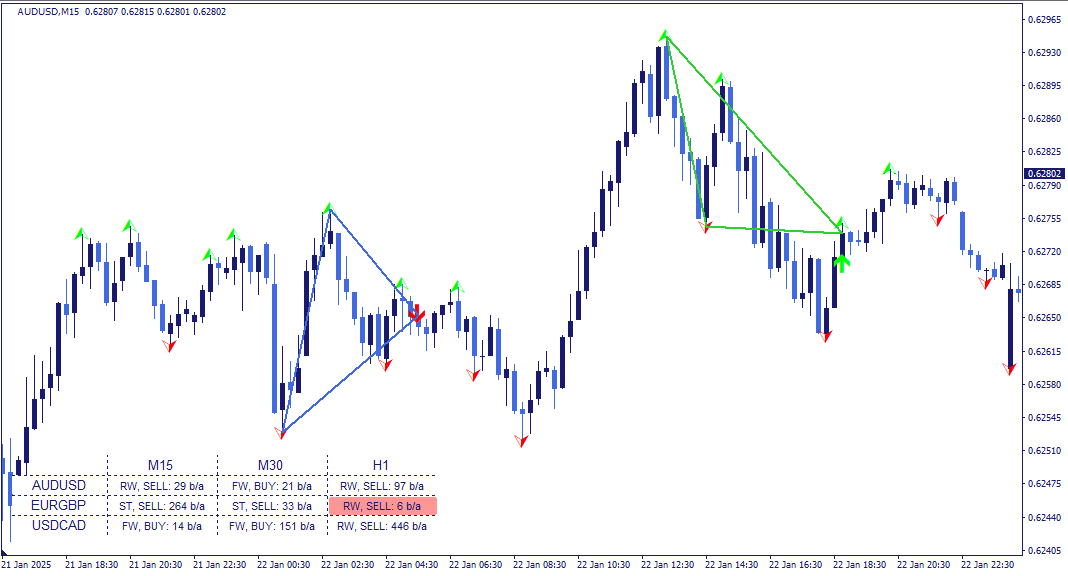The width and height of the screenshot is (1068, 576).
Task: Select the AUDUSD M15 RW SELL cell
Action: coord(162,486)
